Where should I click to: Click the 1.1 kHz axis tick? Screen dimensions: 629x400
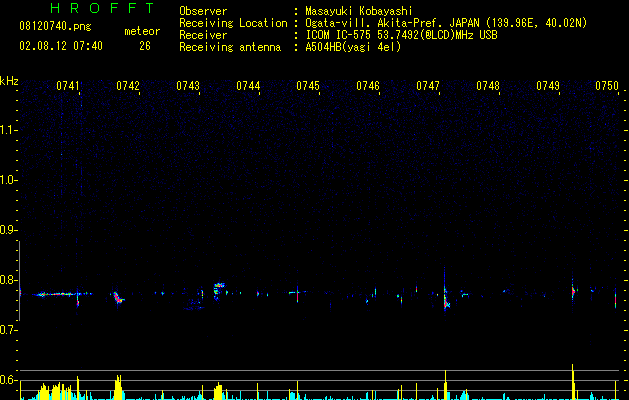(x=7, y=130)
